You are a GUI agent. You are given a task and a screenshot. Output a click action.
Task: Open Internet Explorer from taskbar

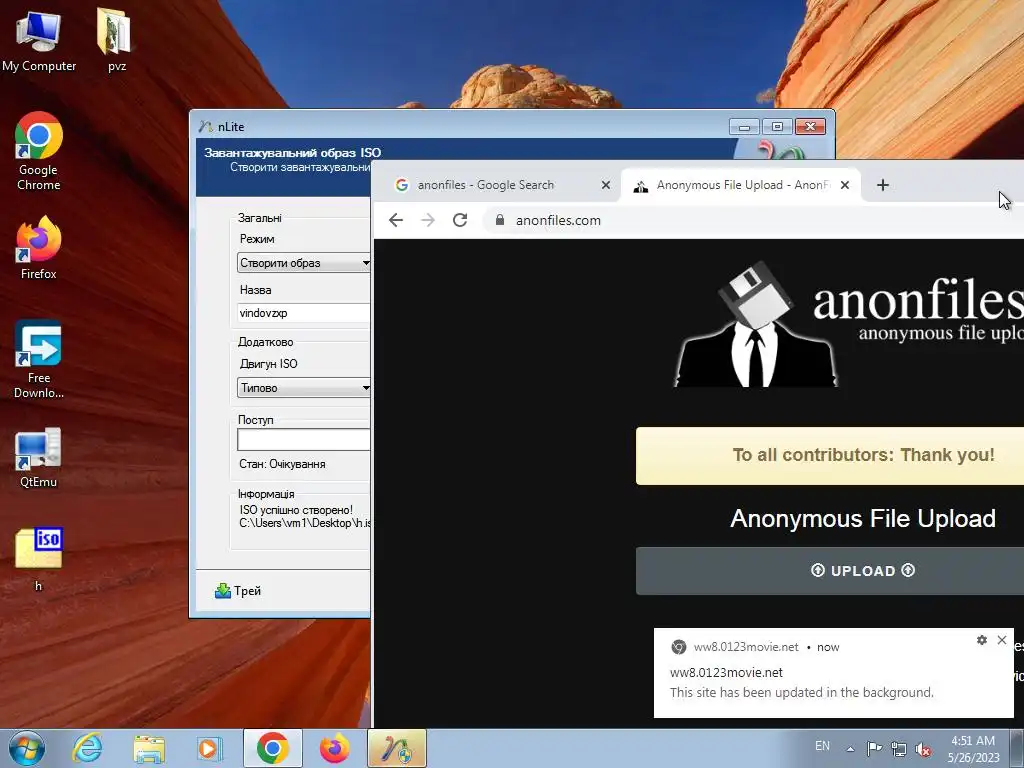pos(88,748)
